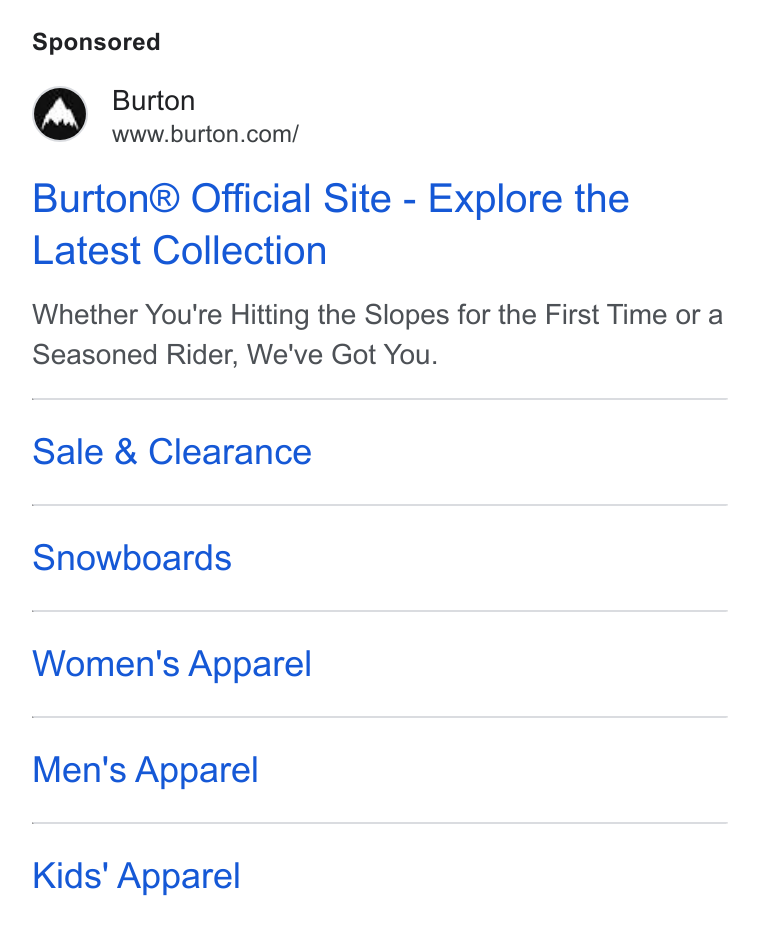This screenshot has width=760, height=928.
Task: Click the word 'Explore' in the headline
Action: [495, 199]
